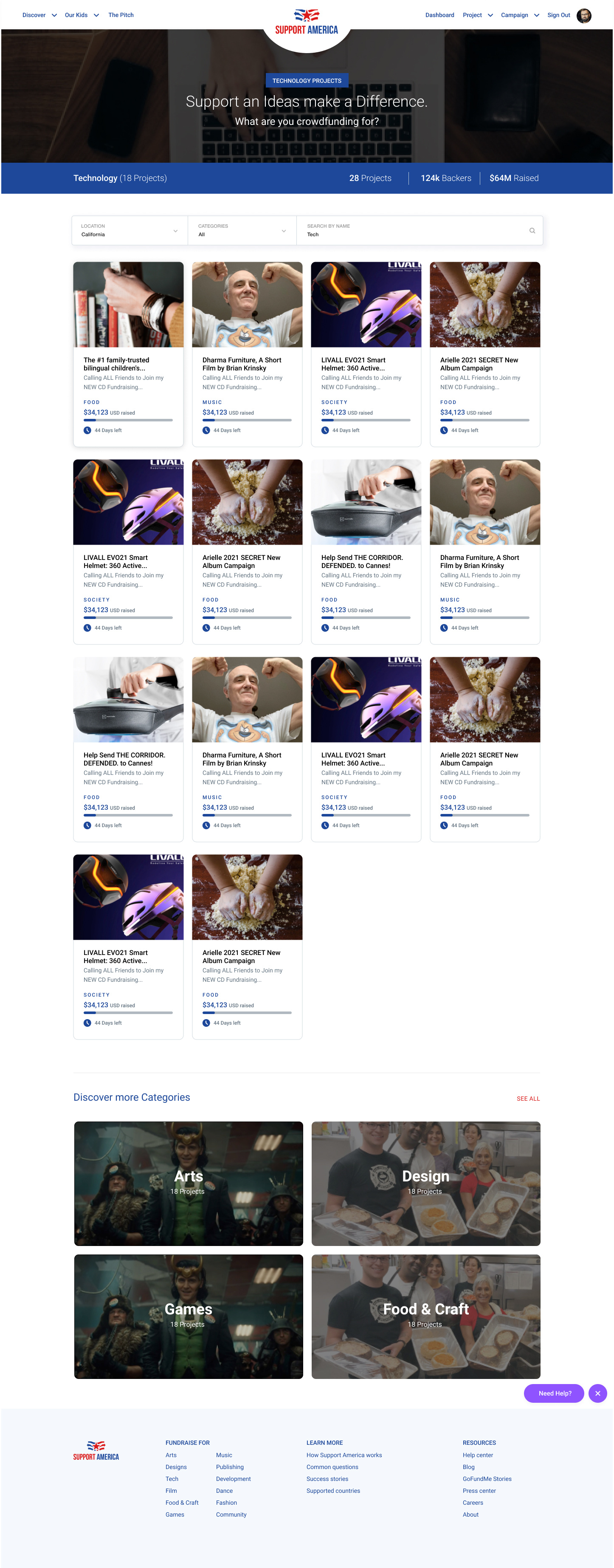This screenshot has width=614, height=1568.
Task: Click the search magnifier icon
Action: pyautogui.click(x=532, y=231)
